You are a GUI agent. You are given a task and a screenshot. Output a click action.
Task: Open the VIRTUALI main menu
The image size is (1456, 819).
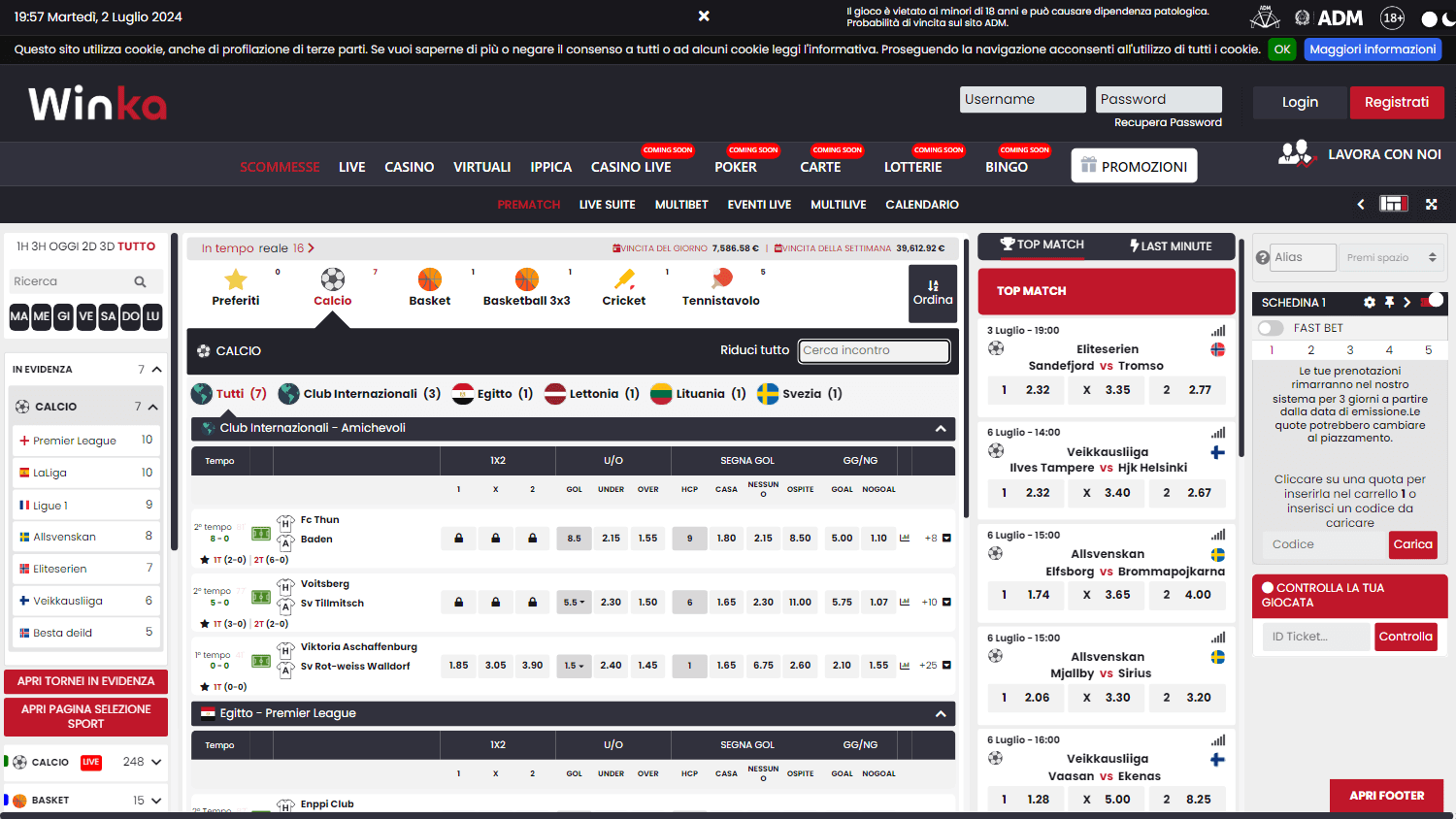(481, 167)
